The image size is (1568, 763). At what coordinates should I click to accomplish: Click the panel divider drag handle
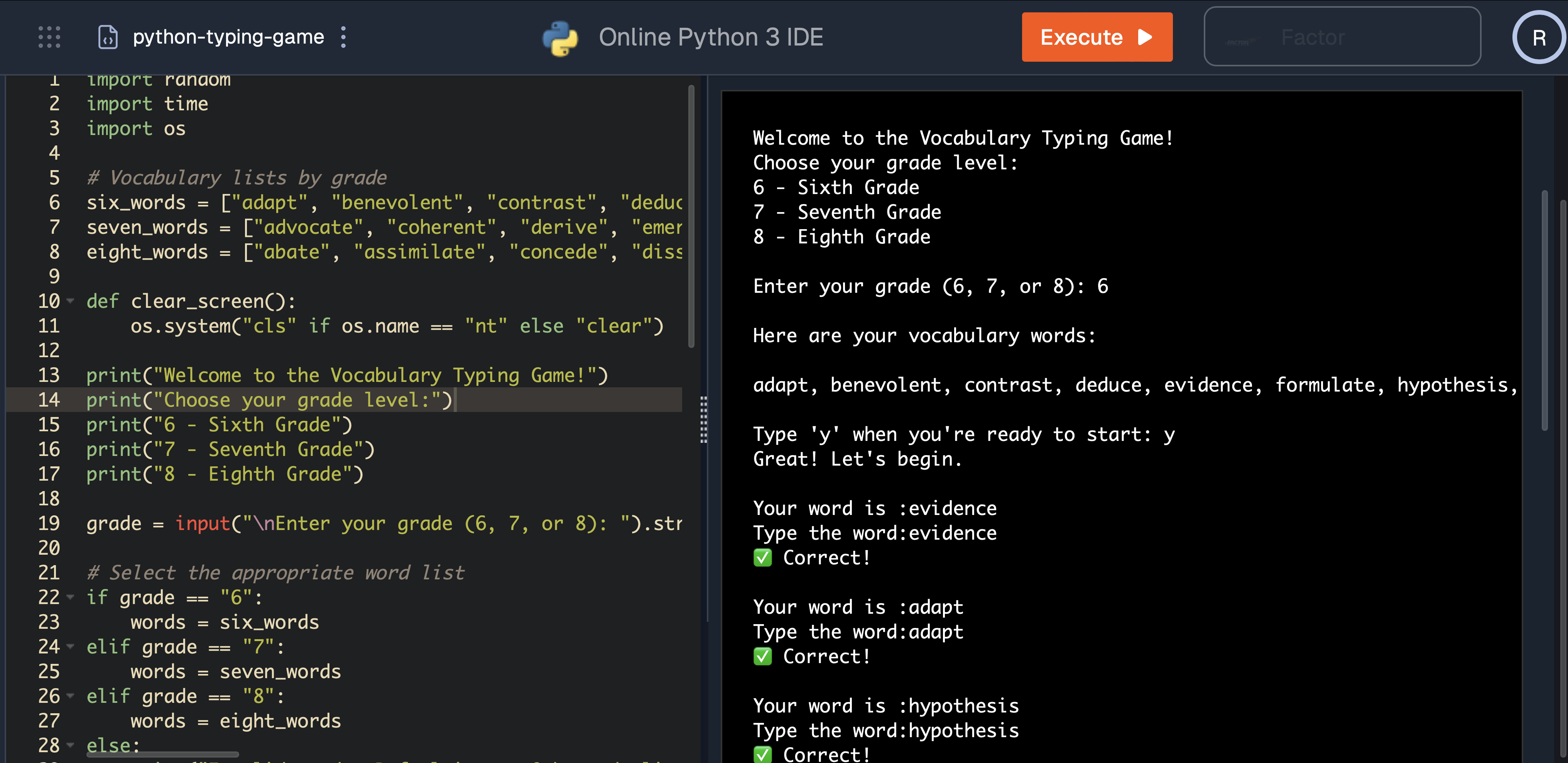pyautogui.click(x=704, y=419)
